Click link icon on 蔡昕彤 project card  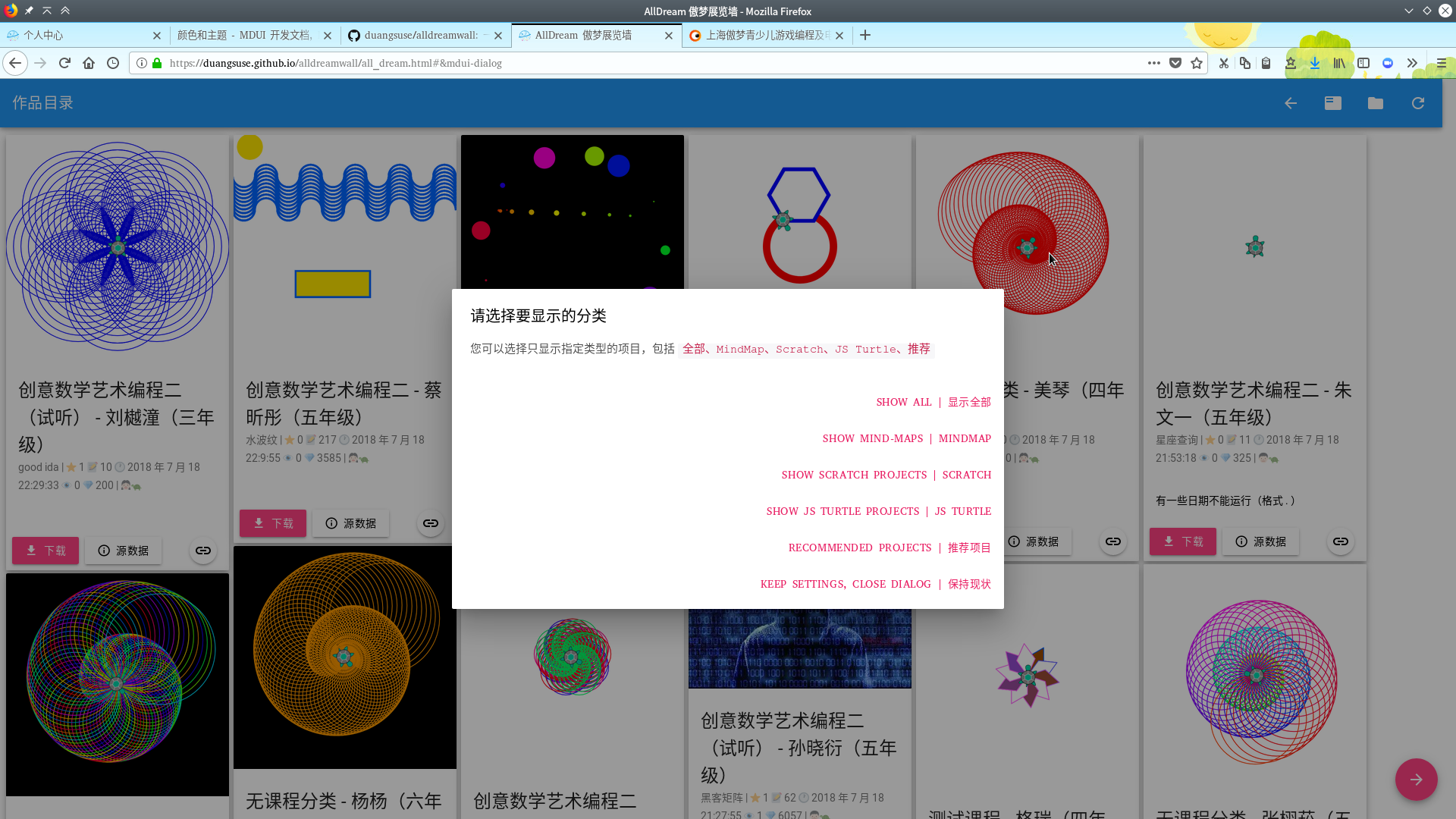tap(431, 523)
